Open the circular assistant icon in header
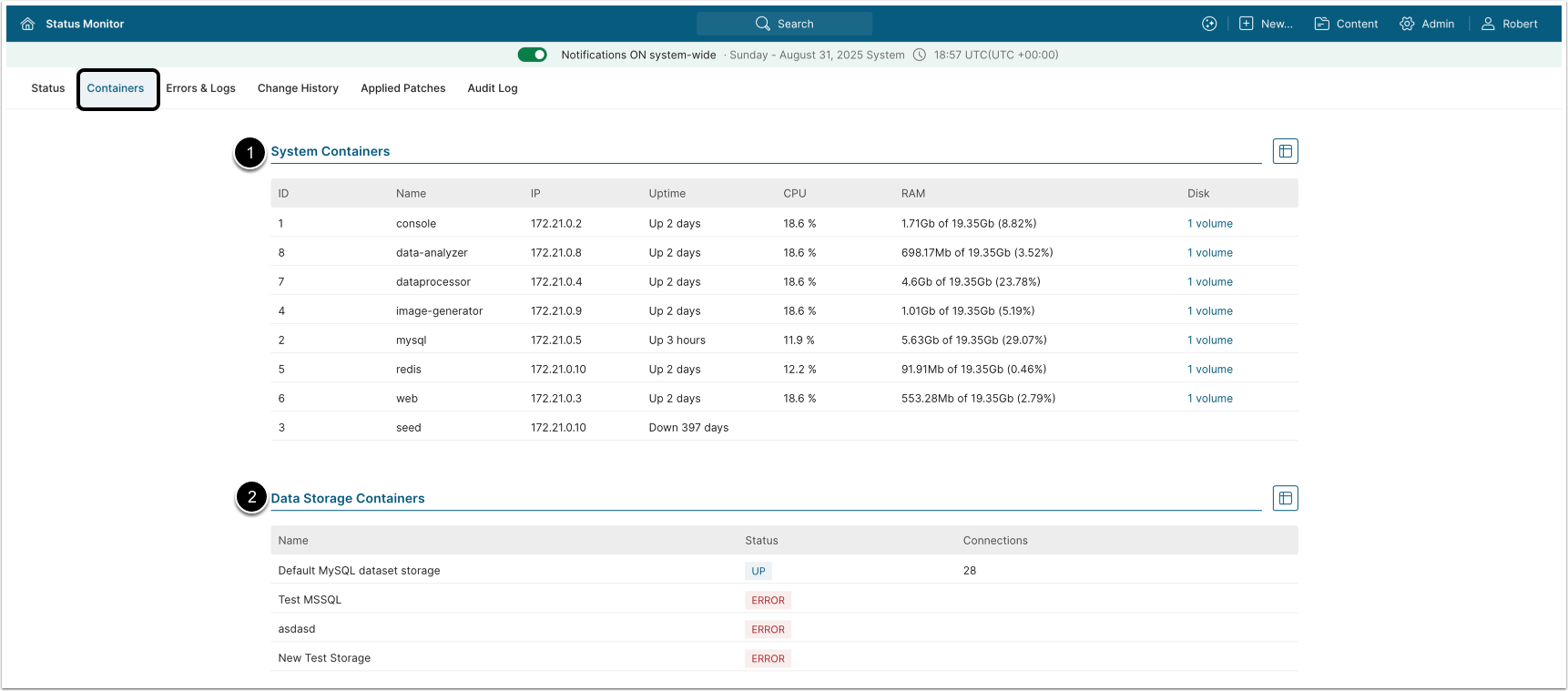 (1209, 24)
